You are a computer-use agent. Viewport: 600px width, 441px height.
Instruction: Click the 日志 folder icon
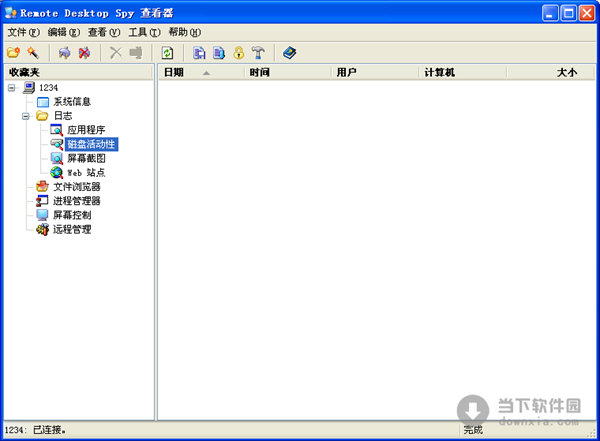42,116
